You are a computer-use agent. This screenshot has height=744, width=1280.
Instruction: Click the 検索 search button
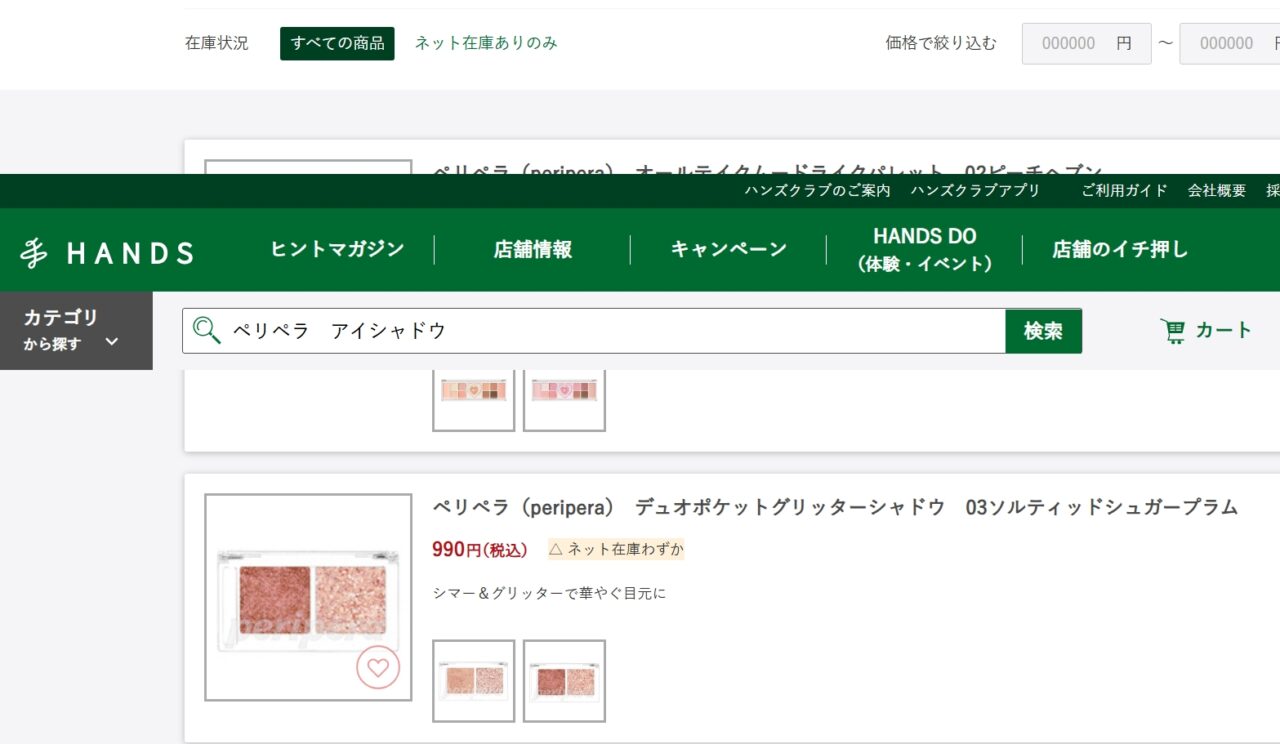[x=1043, y=331]
